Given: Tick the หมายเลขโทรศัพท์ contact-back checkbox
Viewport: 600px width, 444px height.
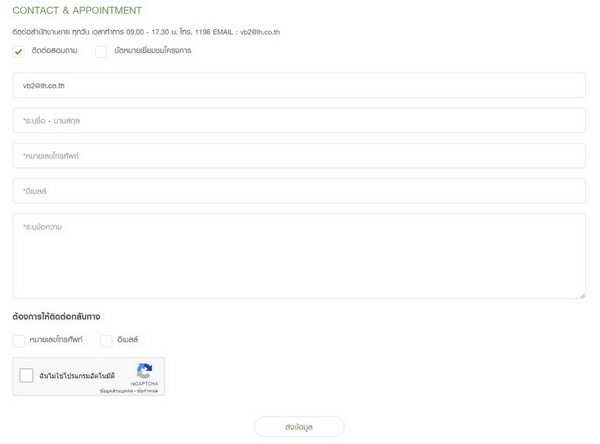Looking at the screenshot, I should coord(19,341).
